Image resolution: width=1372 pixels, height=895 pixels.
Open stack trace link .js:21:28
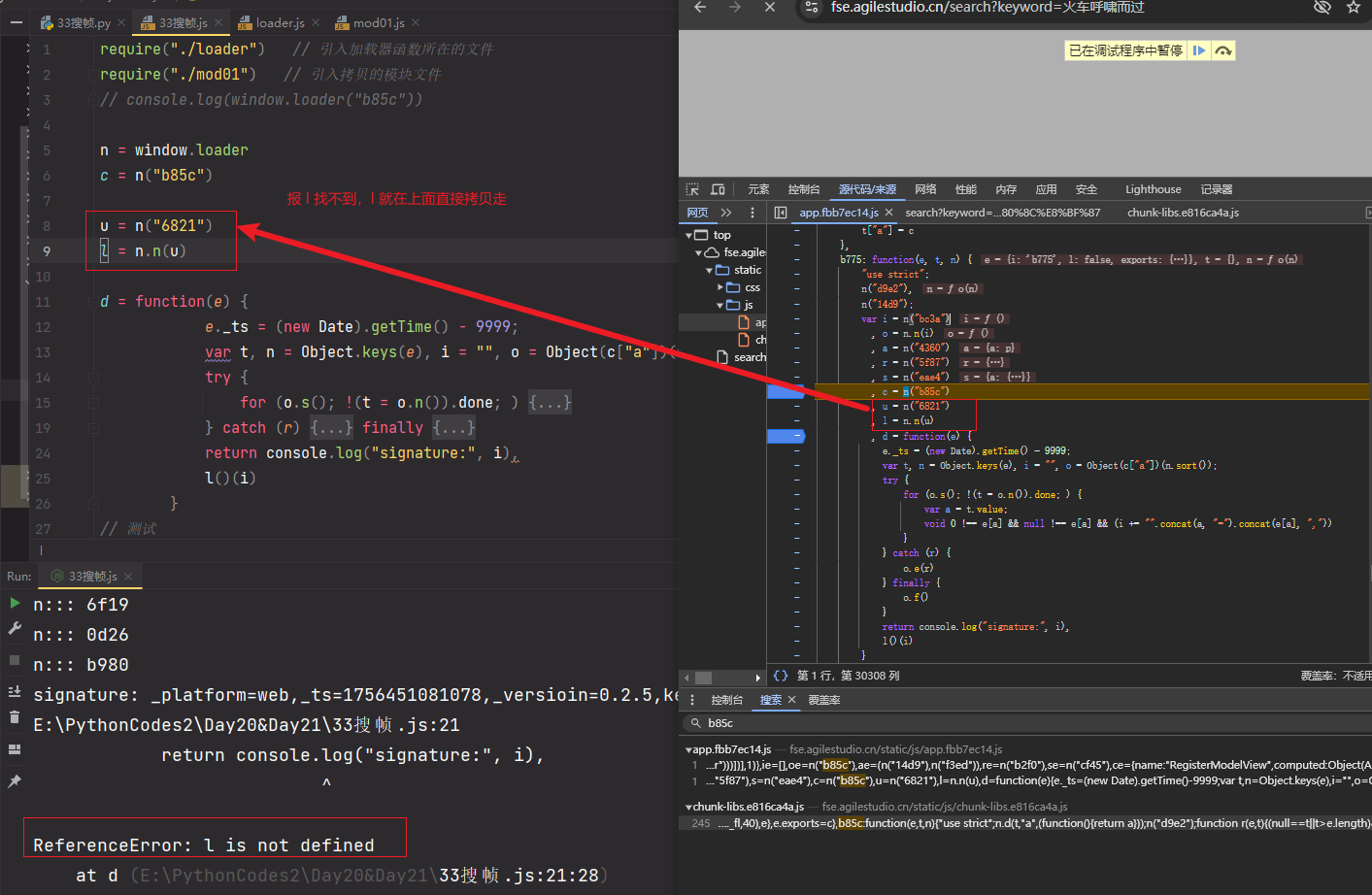369,876
